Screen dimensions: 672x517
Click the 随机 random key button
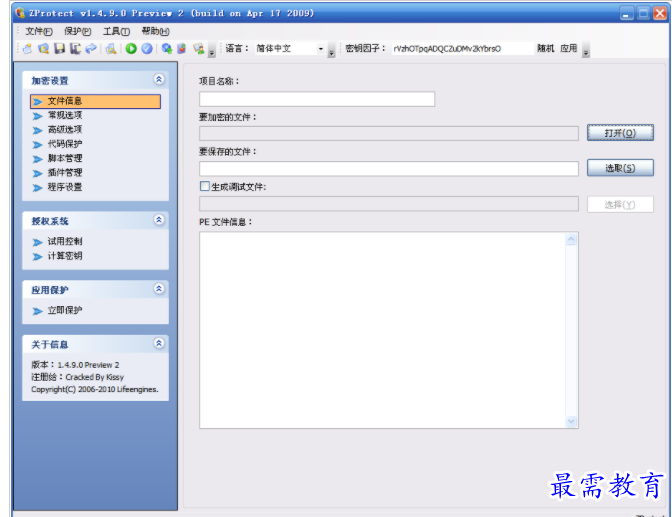pos(546,48)
